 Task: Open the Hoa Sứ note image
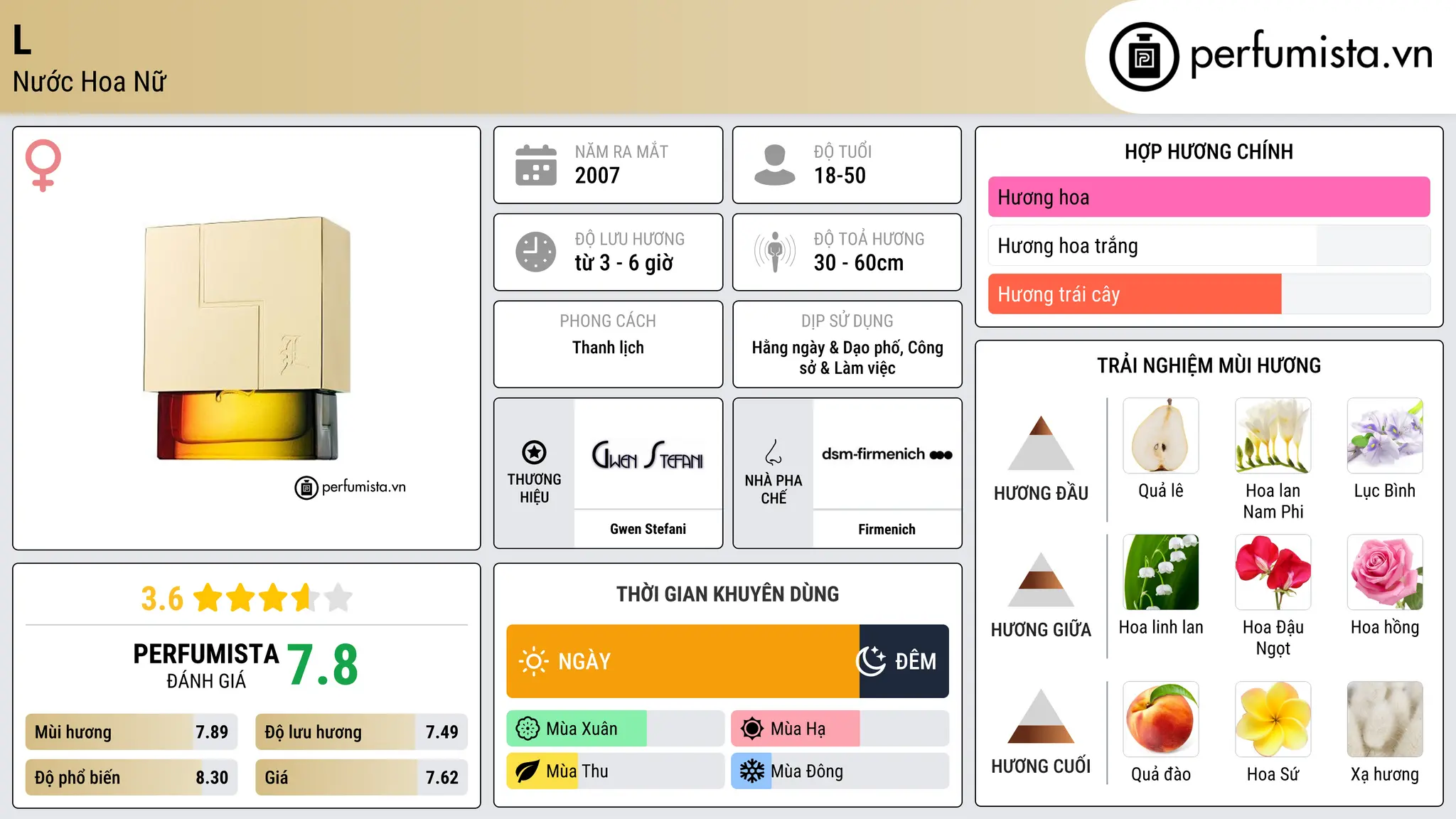[x=1273, y=719]
